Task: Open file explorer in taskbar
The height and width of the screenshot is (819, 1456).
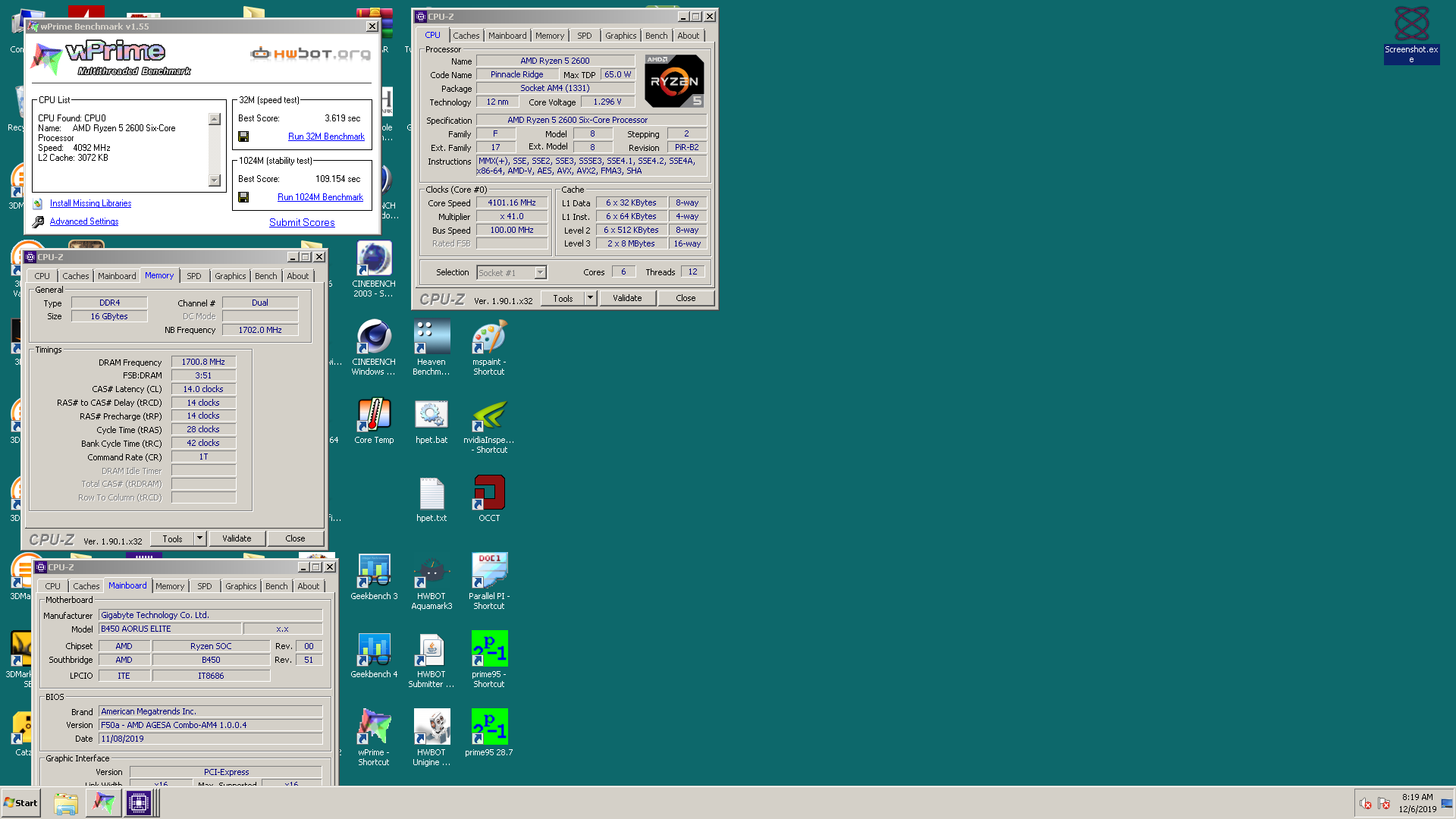Action: point(66,803)
